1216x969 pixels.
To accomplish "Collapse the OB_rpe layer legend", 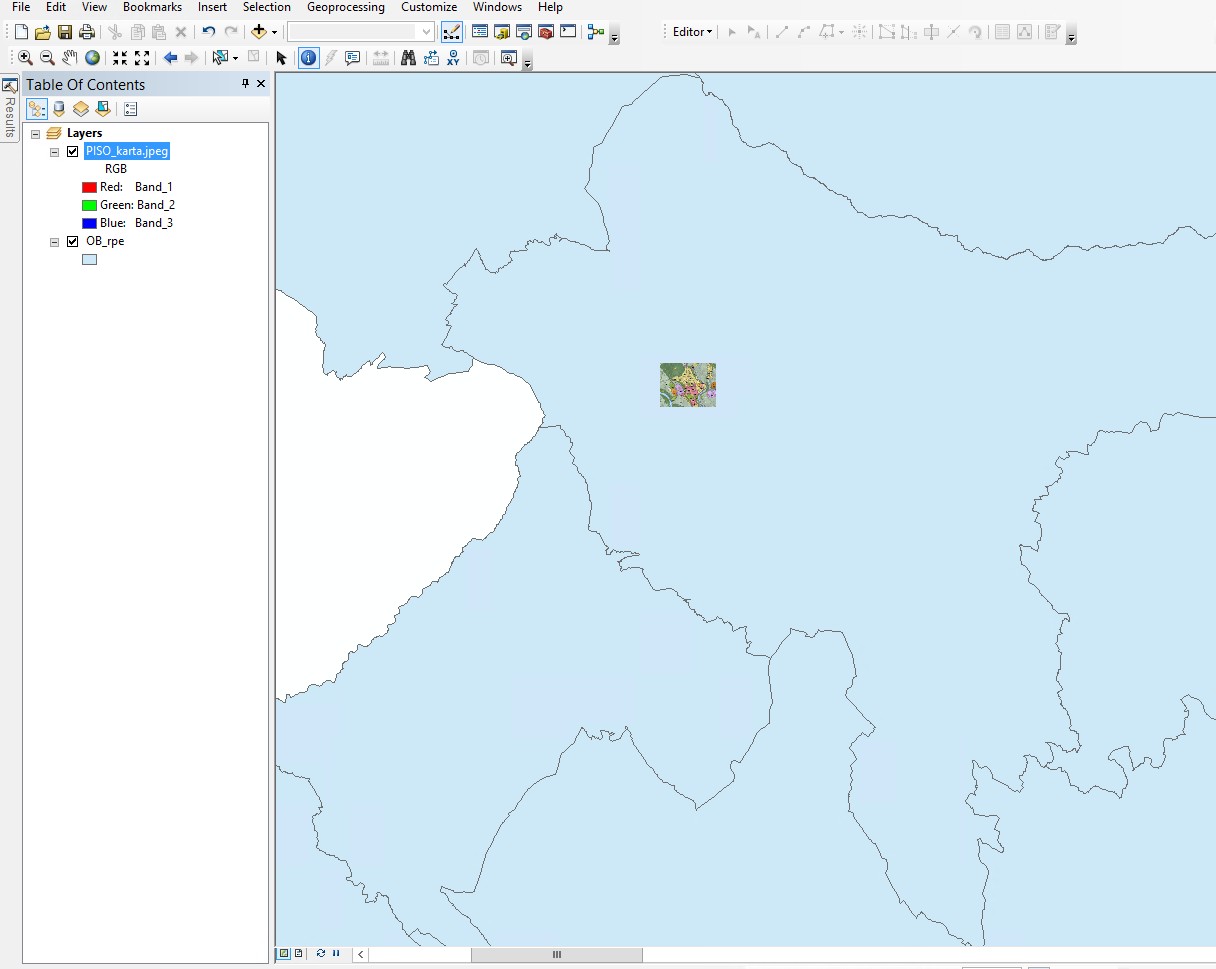I will coord(55,242).
